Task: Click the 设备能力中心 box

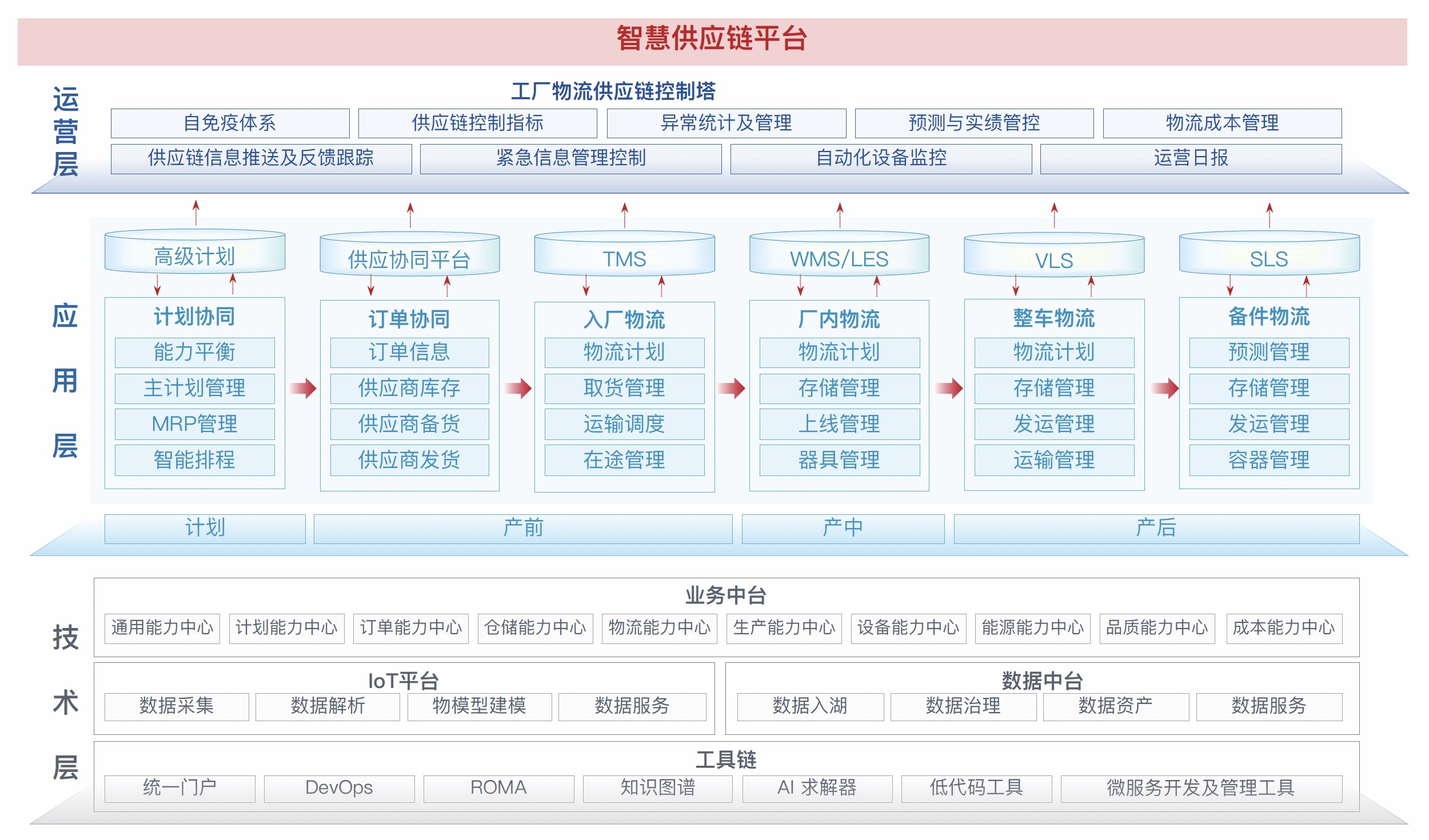Action: click(909, 628)
